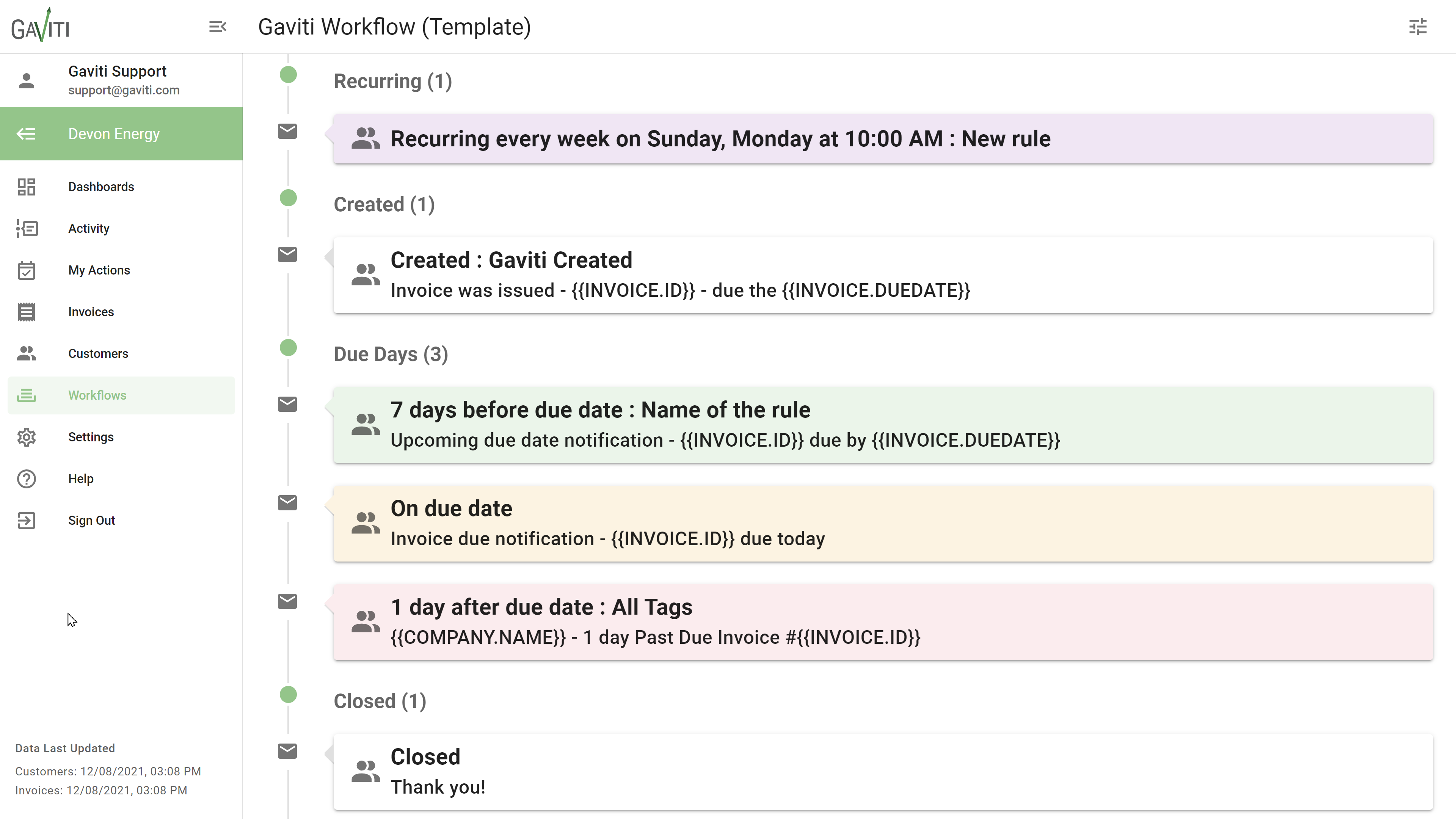Open the On due date rule card
This screenshot has width=1456, height=819.
[x=883, y=523]
